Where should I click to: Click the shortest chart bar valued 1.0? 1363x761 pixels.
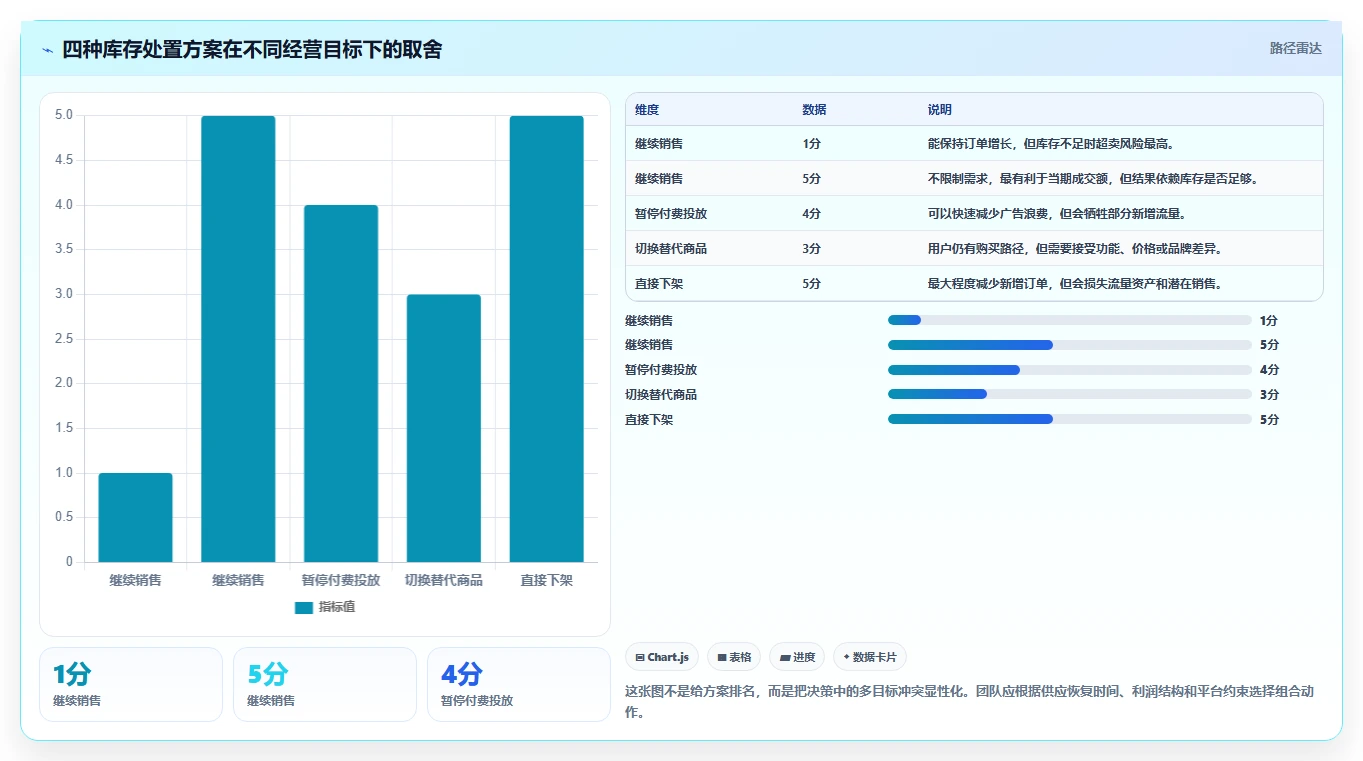coord(135,517)
